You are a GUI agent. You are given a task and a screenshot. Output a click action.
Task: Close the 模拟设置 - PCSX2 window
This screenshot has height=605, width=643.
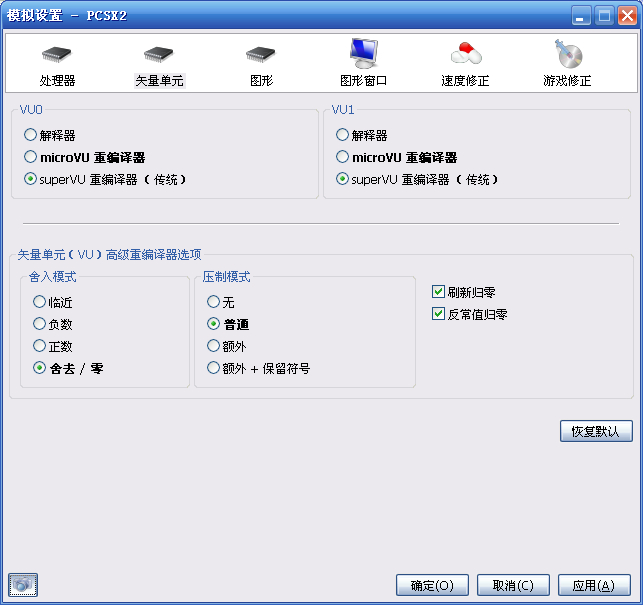point(627,16)
